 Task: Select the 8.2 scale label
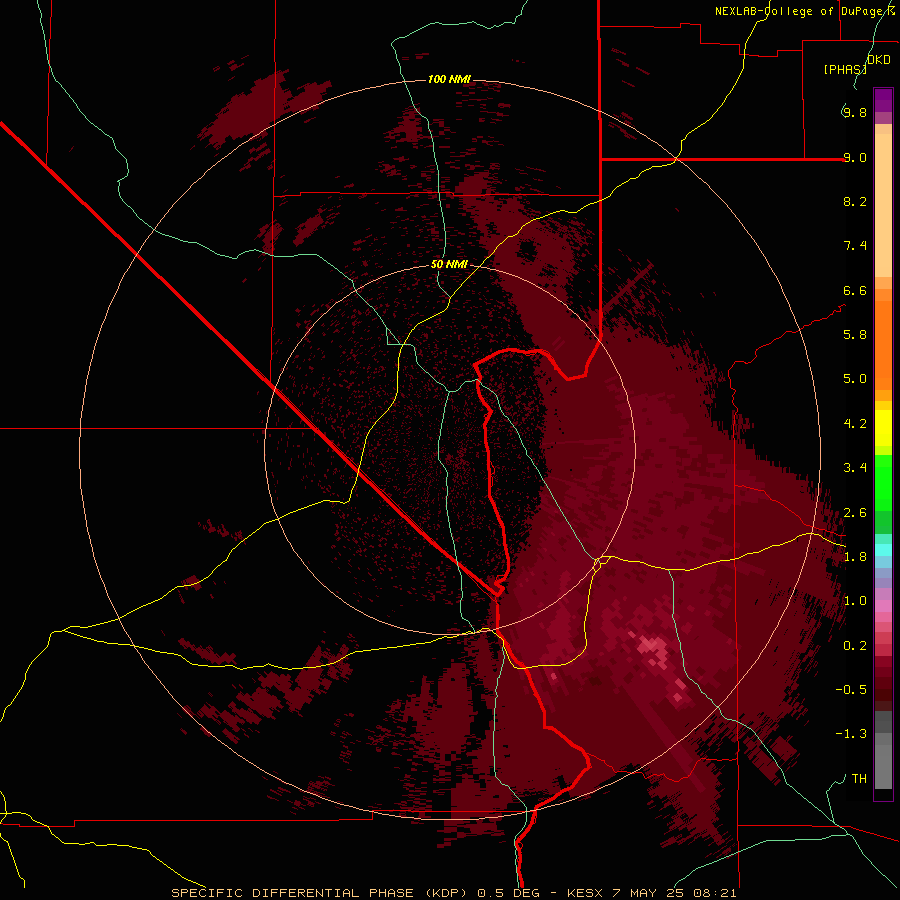pyautogui.click(x=855, y=201)
